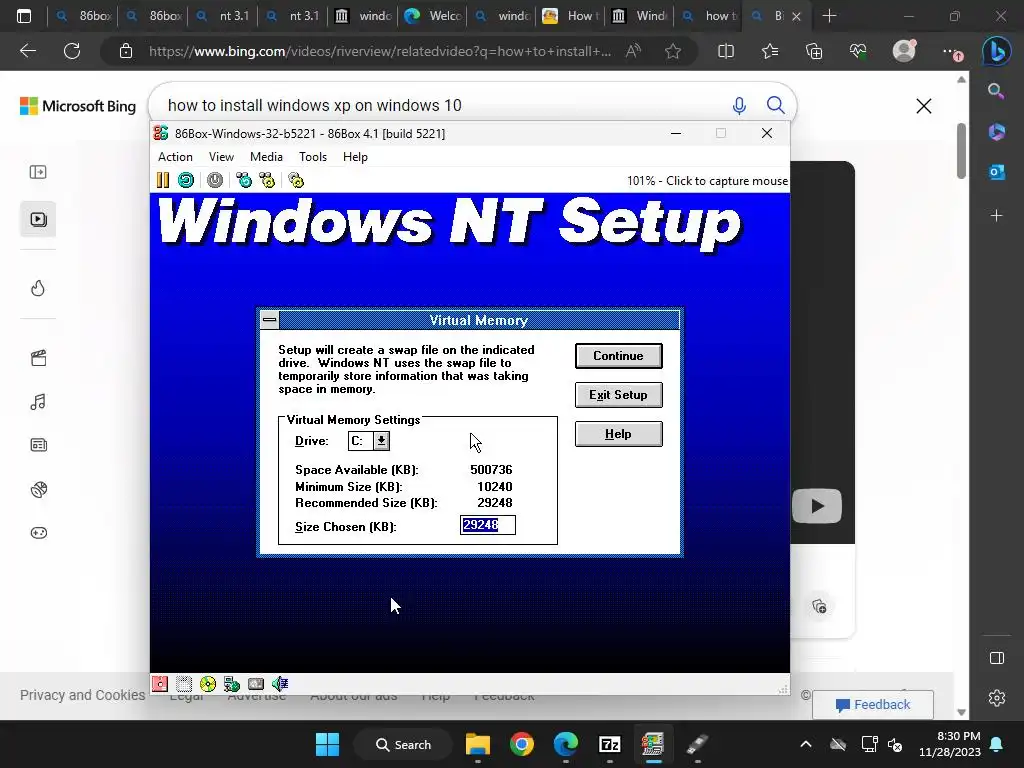Viewport: 1024px width, 768px height.
Task: Play the video behind 86Box window
Action: [817, 505]
